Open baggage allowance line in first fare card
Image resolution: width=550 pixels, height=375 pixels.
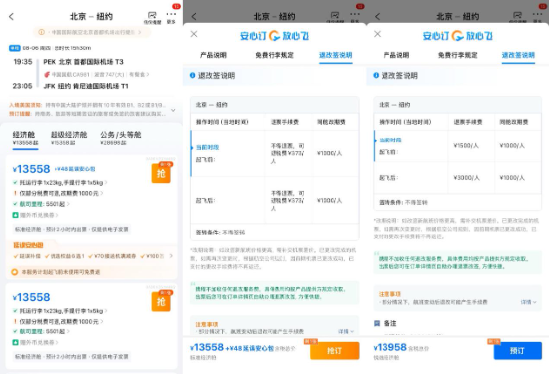60,182
